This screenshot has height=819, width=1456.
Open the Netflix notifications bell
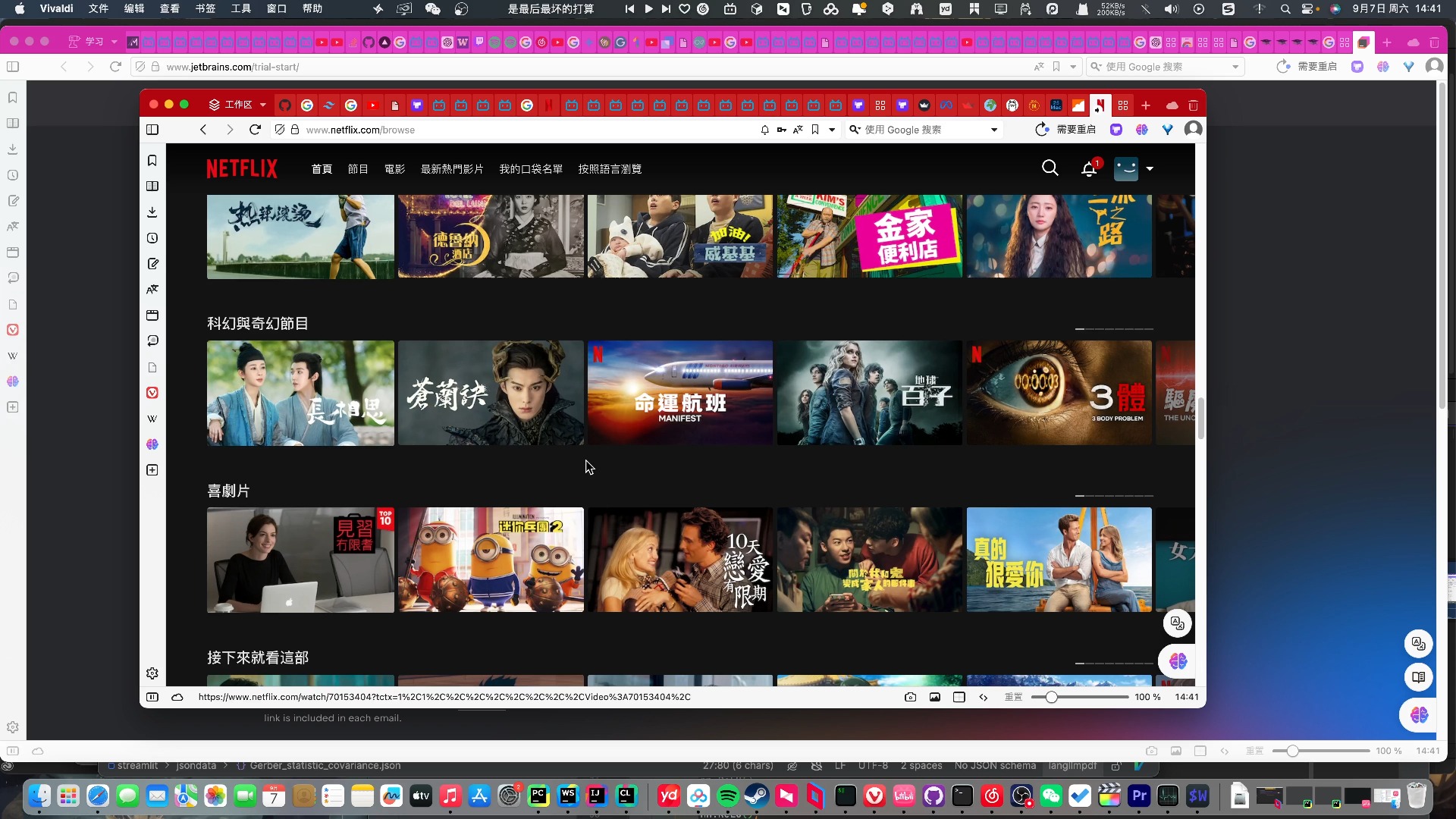coord(1089,168)
